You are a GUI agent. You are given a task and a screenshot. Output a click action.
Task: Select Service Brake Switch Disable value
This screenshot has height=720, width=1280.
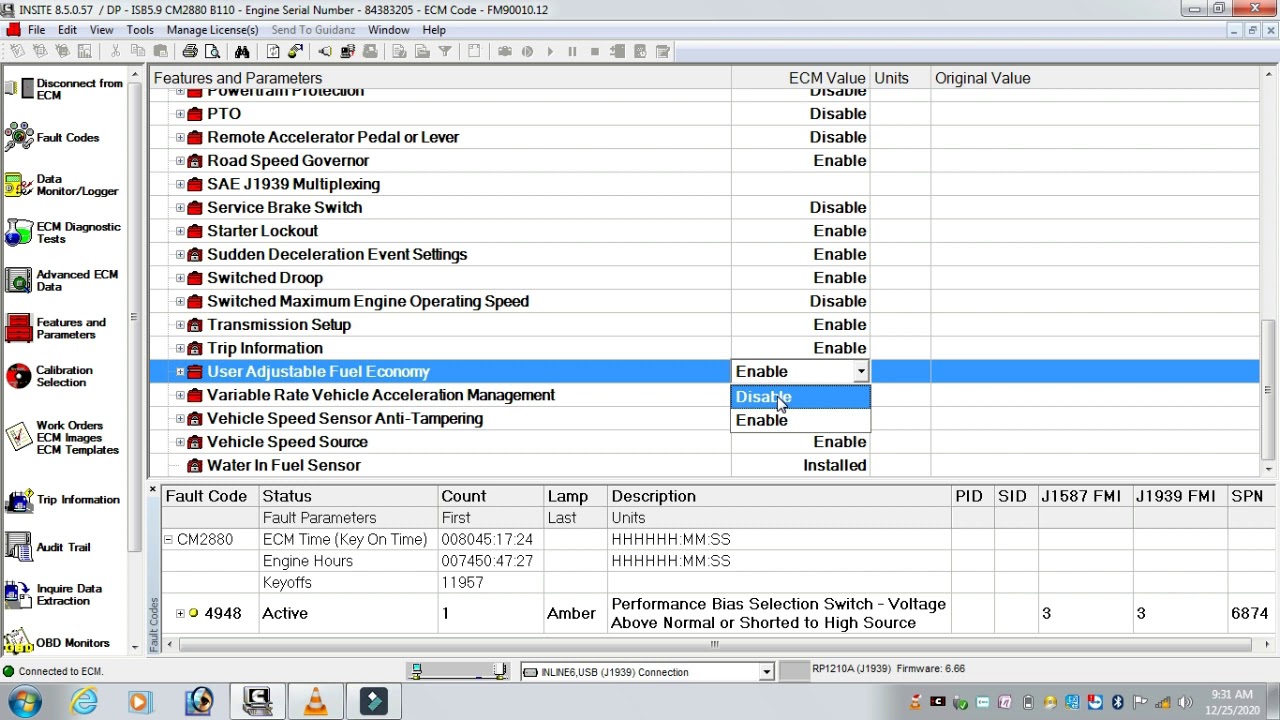(837, 208)
